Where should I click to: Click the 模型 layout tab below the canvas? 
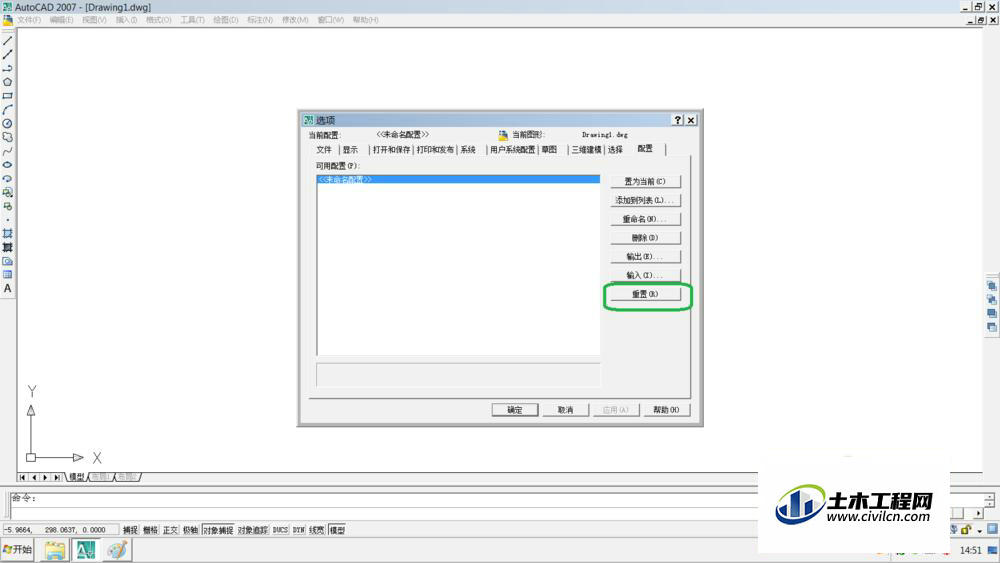[77, 477]
